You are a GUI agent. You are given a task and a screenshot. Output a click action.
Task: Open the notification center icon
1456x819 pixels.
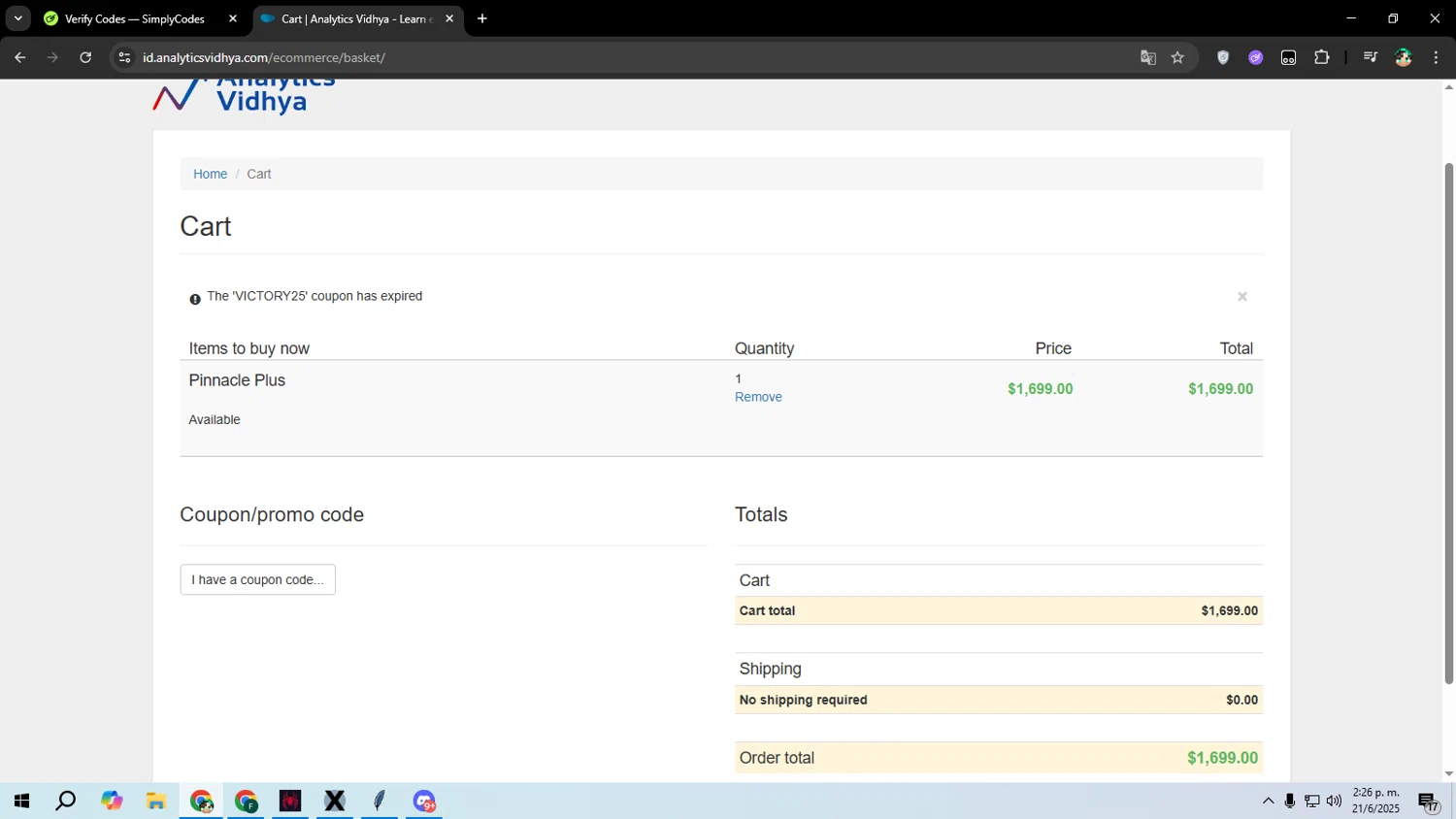[1429, 802]
